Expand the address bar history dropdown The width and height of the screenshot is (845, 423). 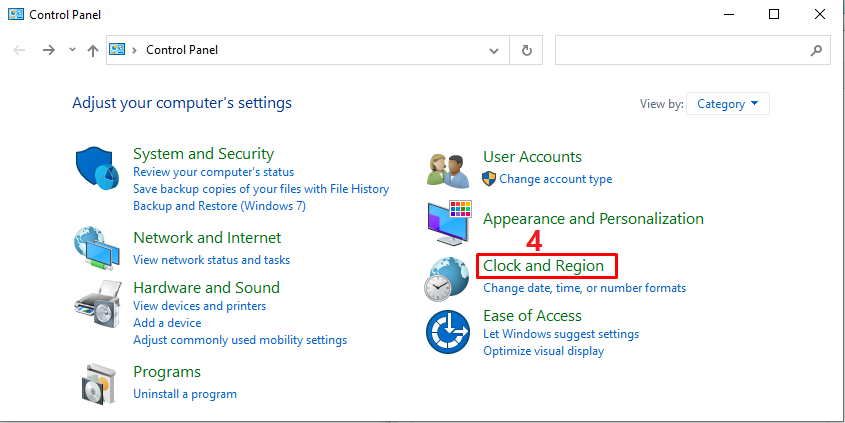point(494,50)
